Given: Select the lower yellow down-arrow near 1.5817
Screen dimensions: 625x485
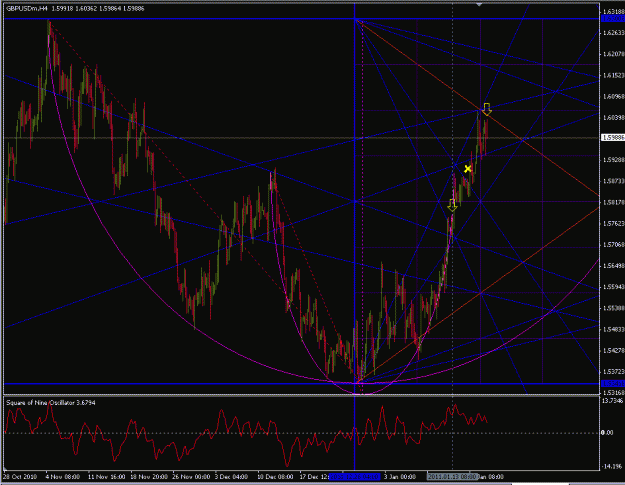Looking at the screenshot, I should pyautogui.click(x=452, y=205).
